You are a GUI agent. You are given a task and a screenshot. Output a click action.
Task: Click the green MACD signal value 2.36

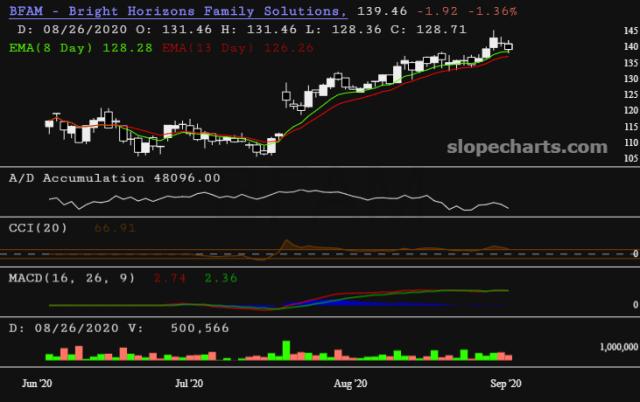(223, 276)
